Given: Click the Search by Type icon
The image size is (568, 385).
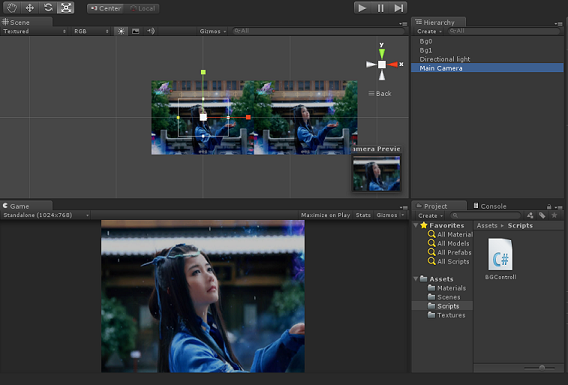Looking at the screenshot, I should point(530,215).
